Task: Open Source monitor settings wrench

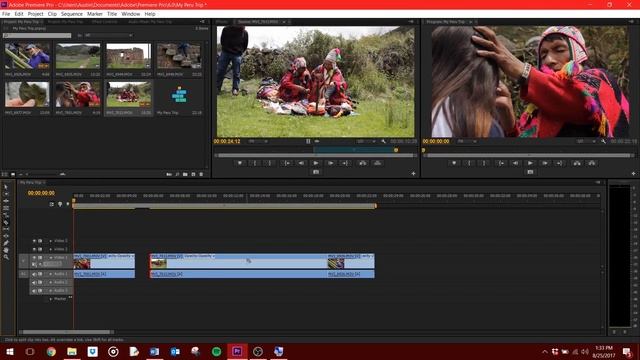Action: point(383,141)
